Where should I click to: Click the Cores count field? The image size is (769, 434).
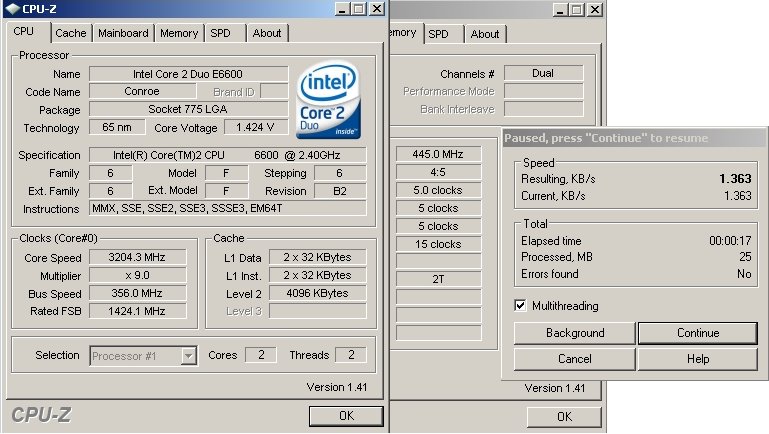(x=261, y=355)
